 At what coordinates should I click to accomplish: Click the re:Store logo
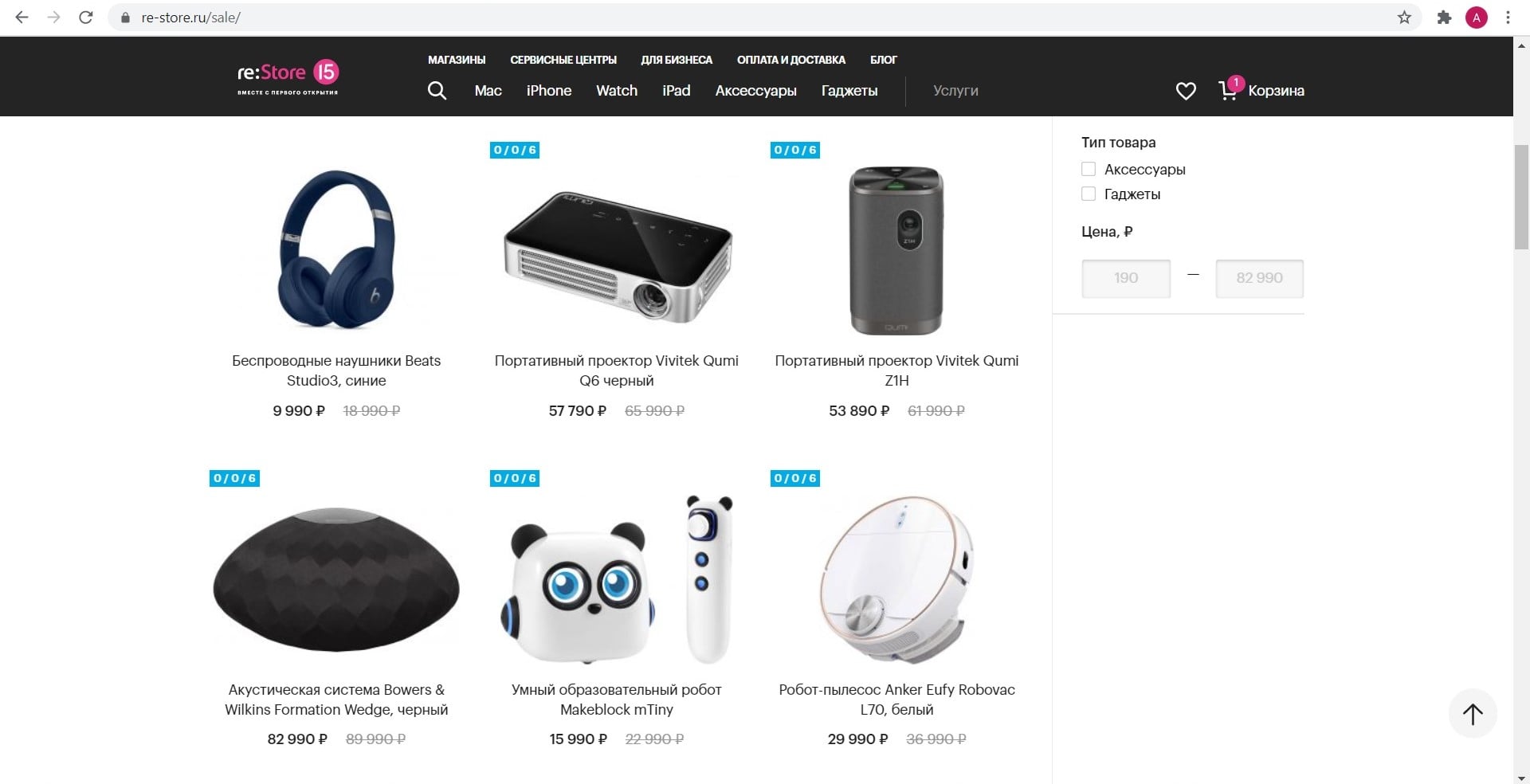coord(288,77)
